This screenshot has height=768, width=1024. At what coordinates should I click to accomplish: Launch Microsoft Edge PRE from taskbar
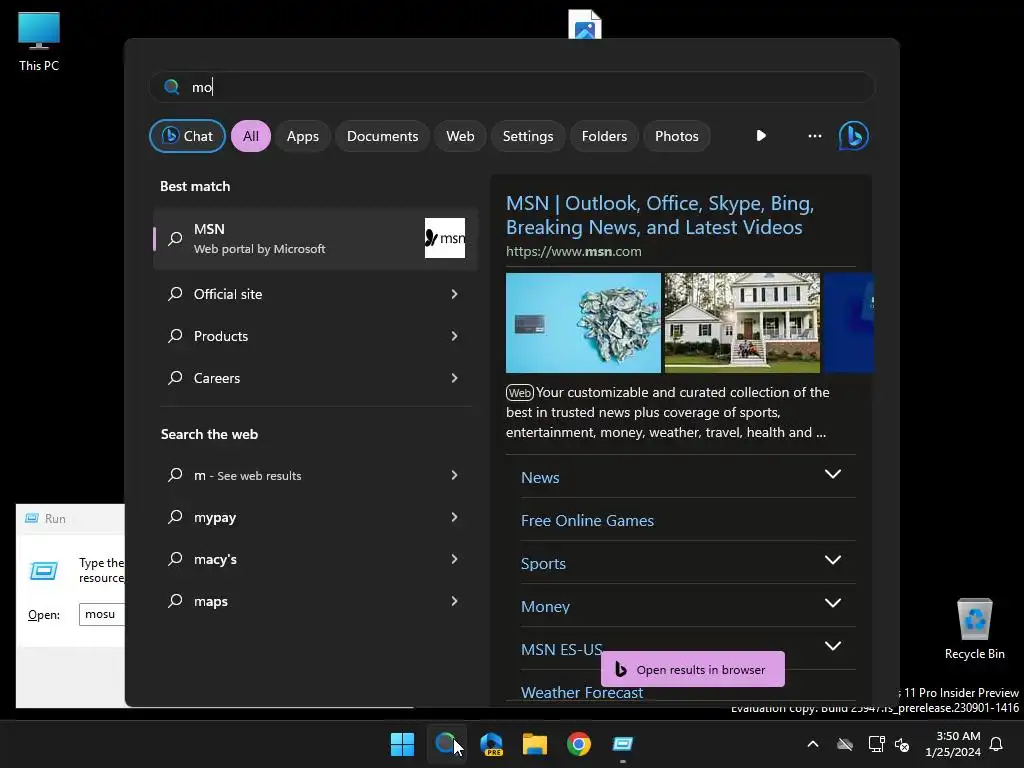pos(491,744)
